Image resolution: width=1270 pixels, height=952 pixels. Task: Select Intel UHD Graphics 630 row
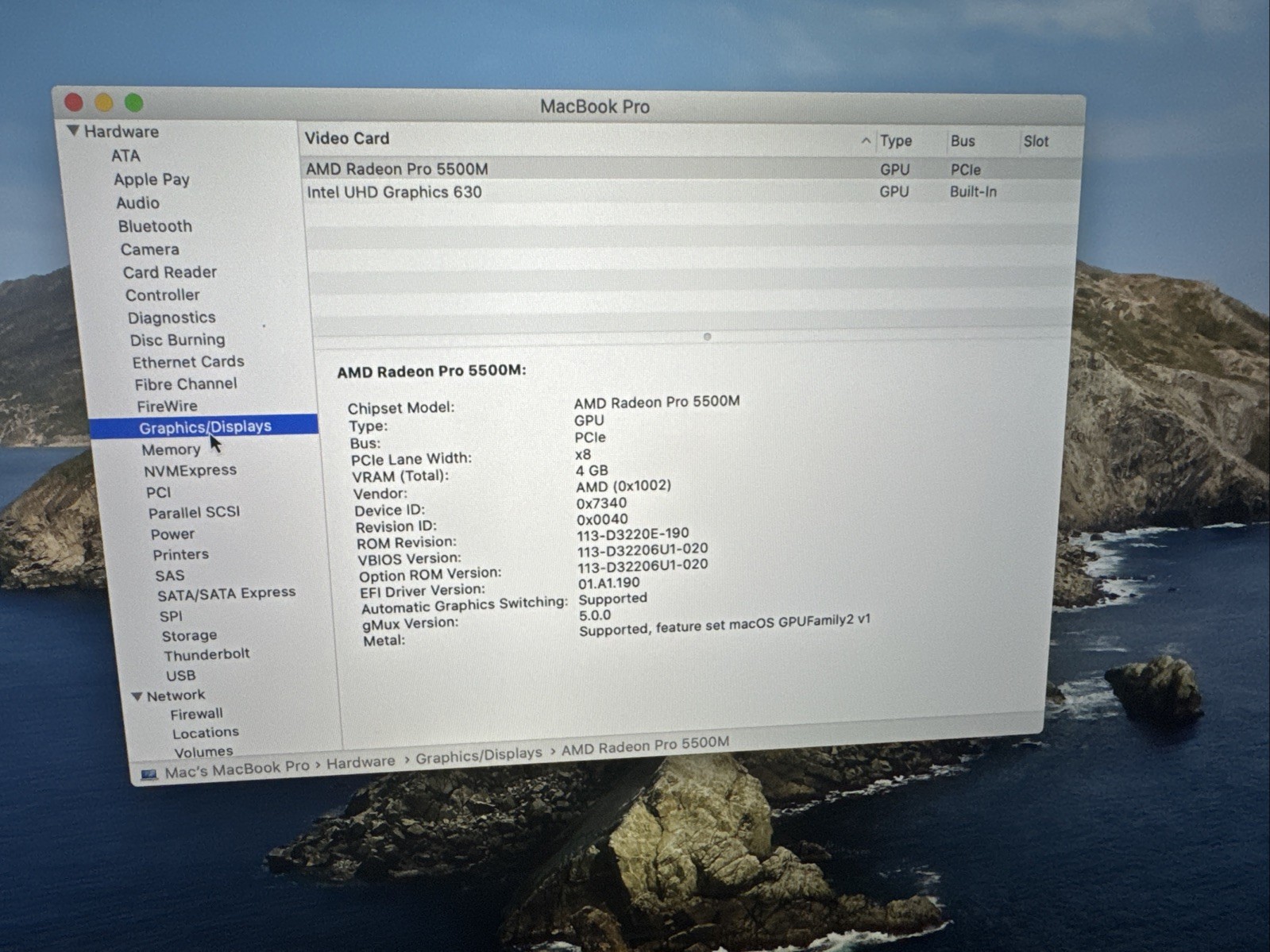coord(691,192)
